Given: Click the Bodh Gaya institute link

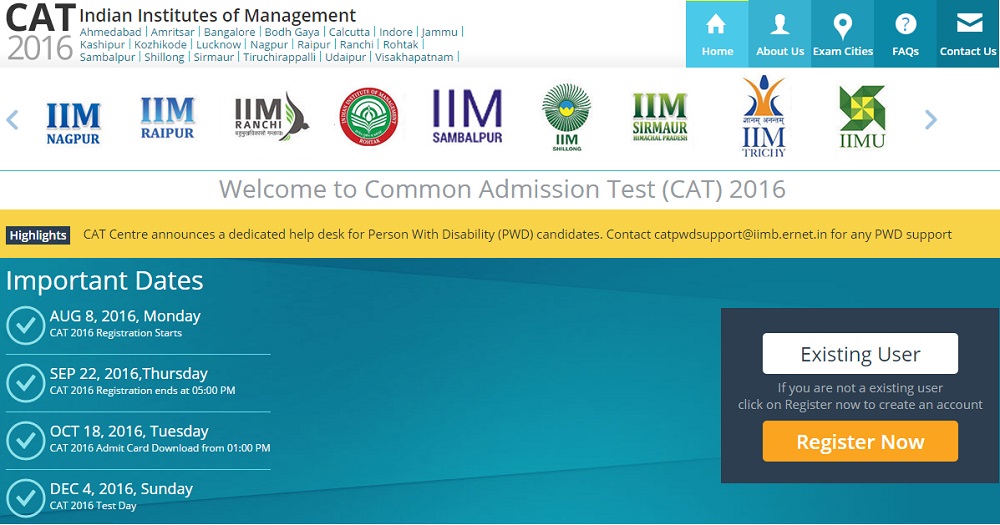Looking at the screenshot, I should point(292,32).
